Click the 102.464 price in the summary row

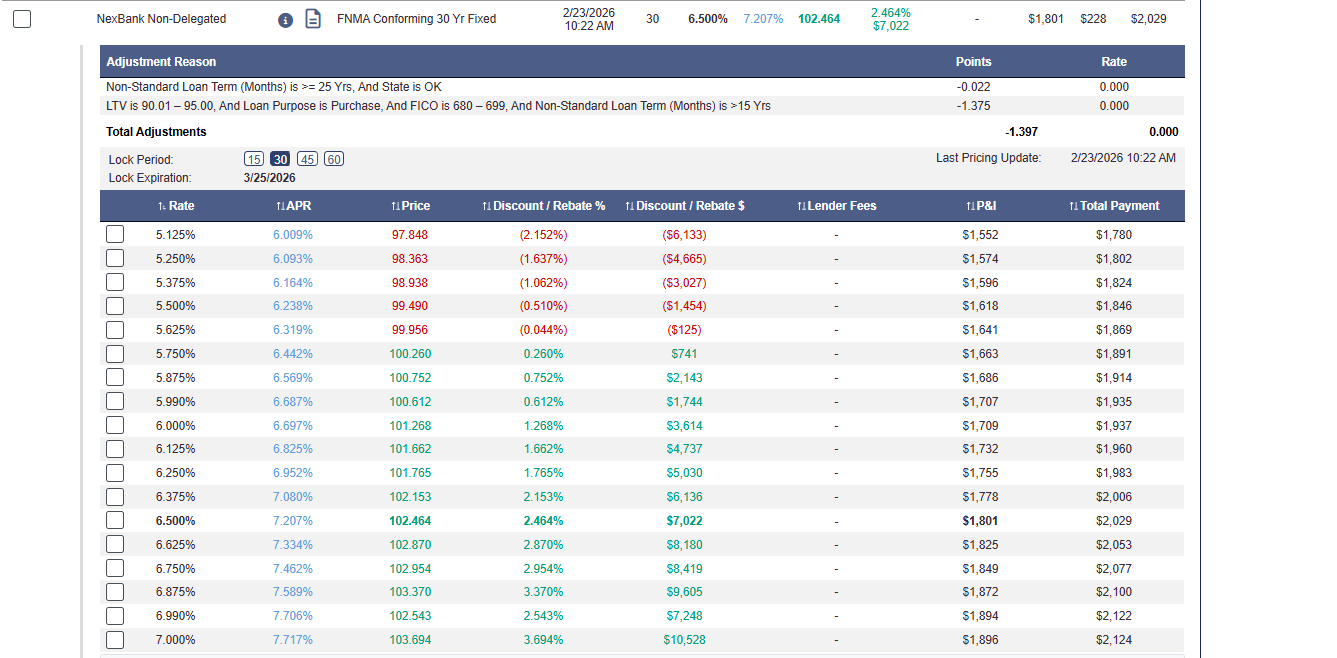(819, 19)
